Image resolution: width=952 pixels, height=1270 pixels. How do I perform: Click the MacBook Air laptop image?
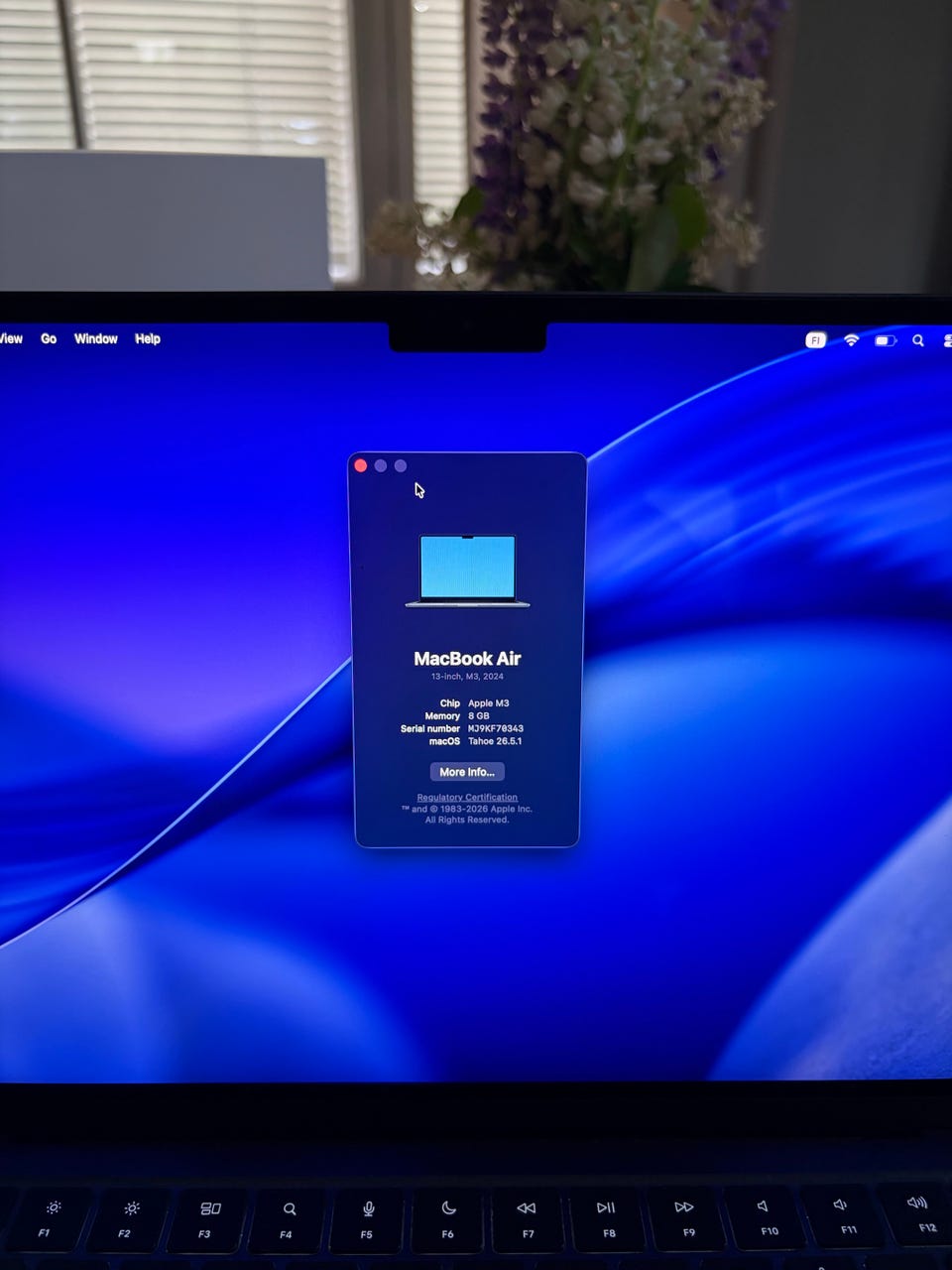tap(467, 571)
